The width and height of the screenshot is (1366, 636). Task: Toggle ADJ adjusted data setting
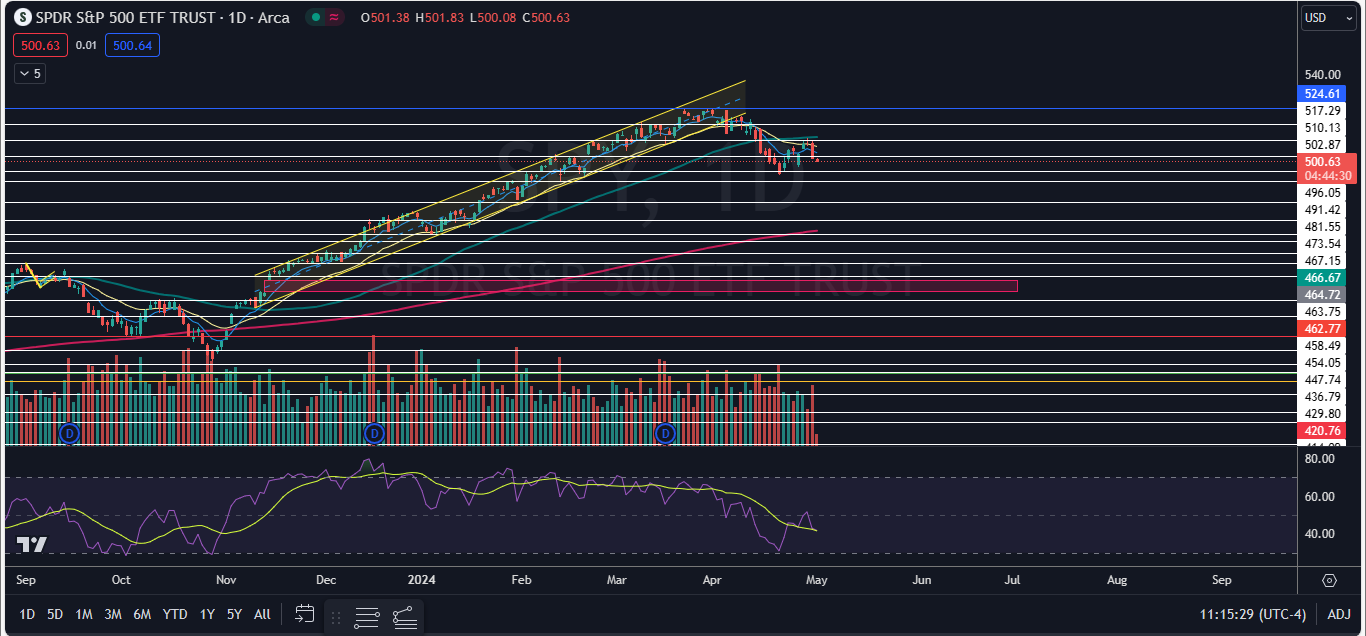pyautogui.click(x=1339, y=614)
